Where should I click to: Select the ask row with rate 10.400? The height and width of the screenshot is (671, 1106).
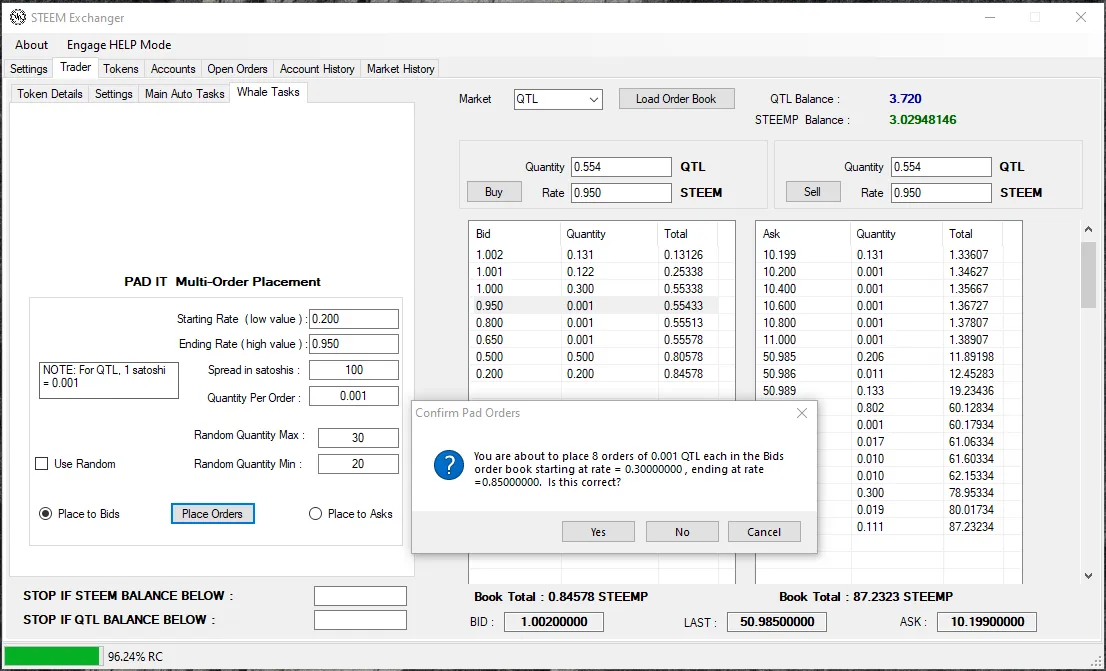coord(880,289)
